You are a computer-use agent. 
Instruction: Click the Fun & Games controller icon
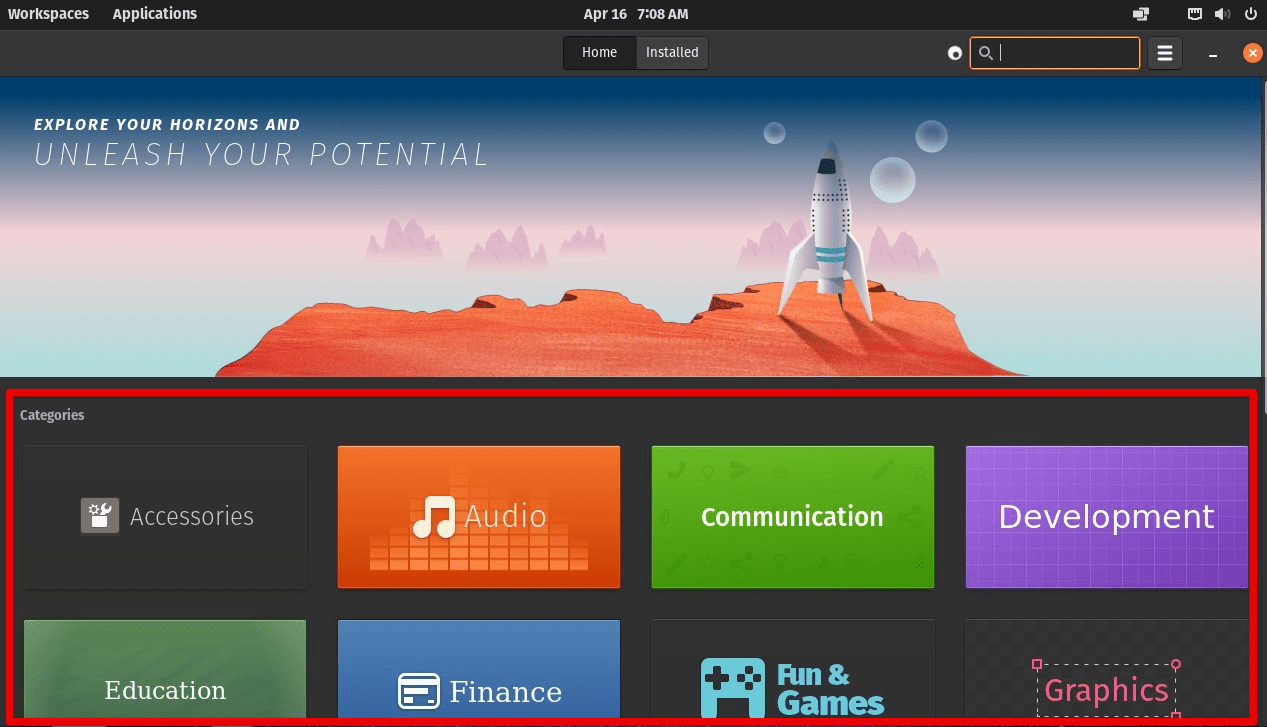[733, 689]
